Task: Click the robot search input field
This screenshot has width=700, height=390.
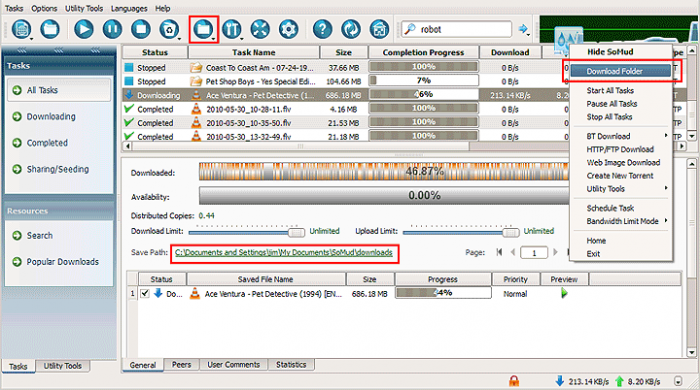Action: click(457, 29)
